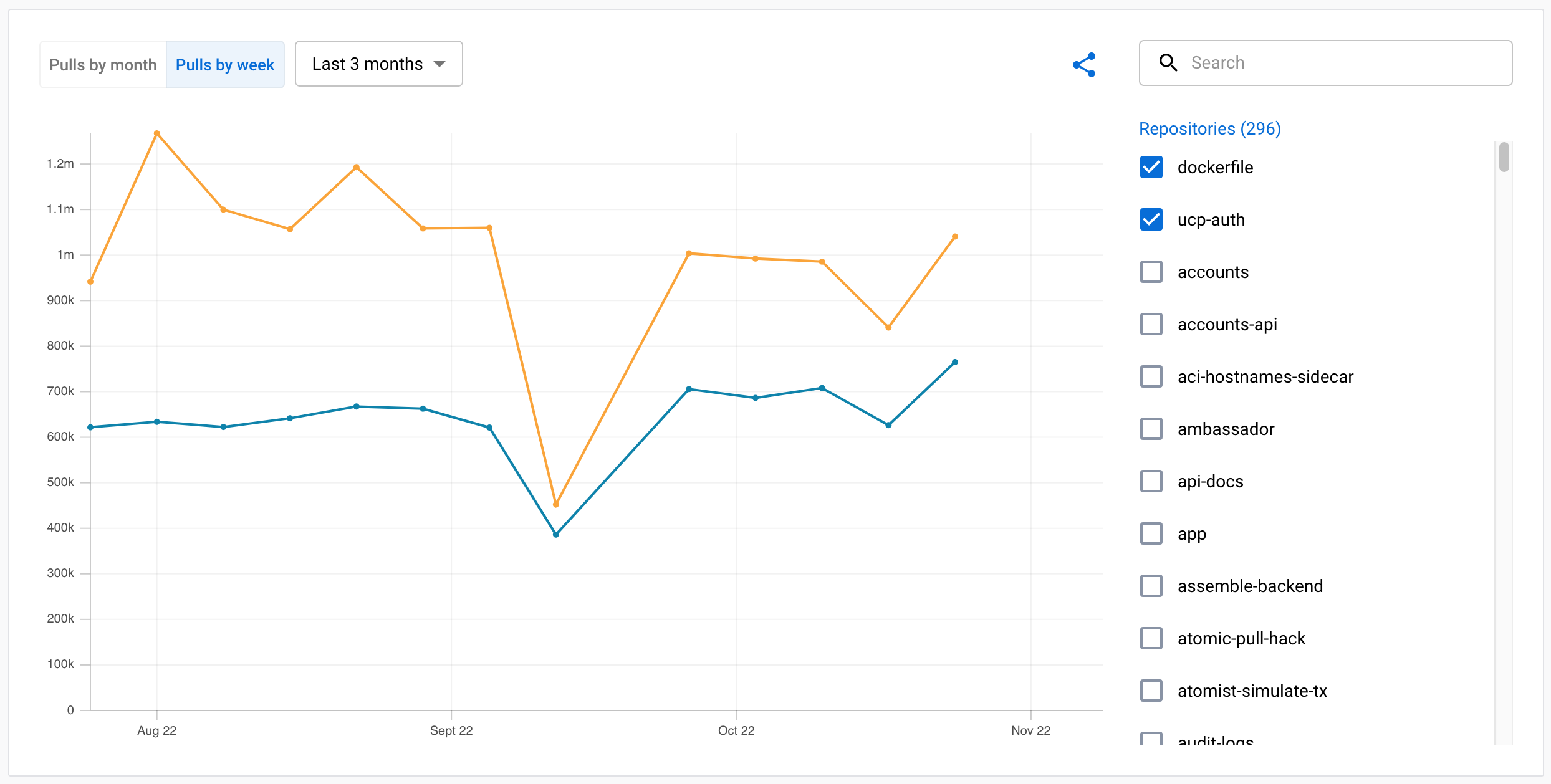
Task: Switch to the Pulls by month tab
Action: [102, 64]
